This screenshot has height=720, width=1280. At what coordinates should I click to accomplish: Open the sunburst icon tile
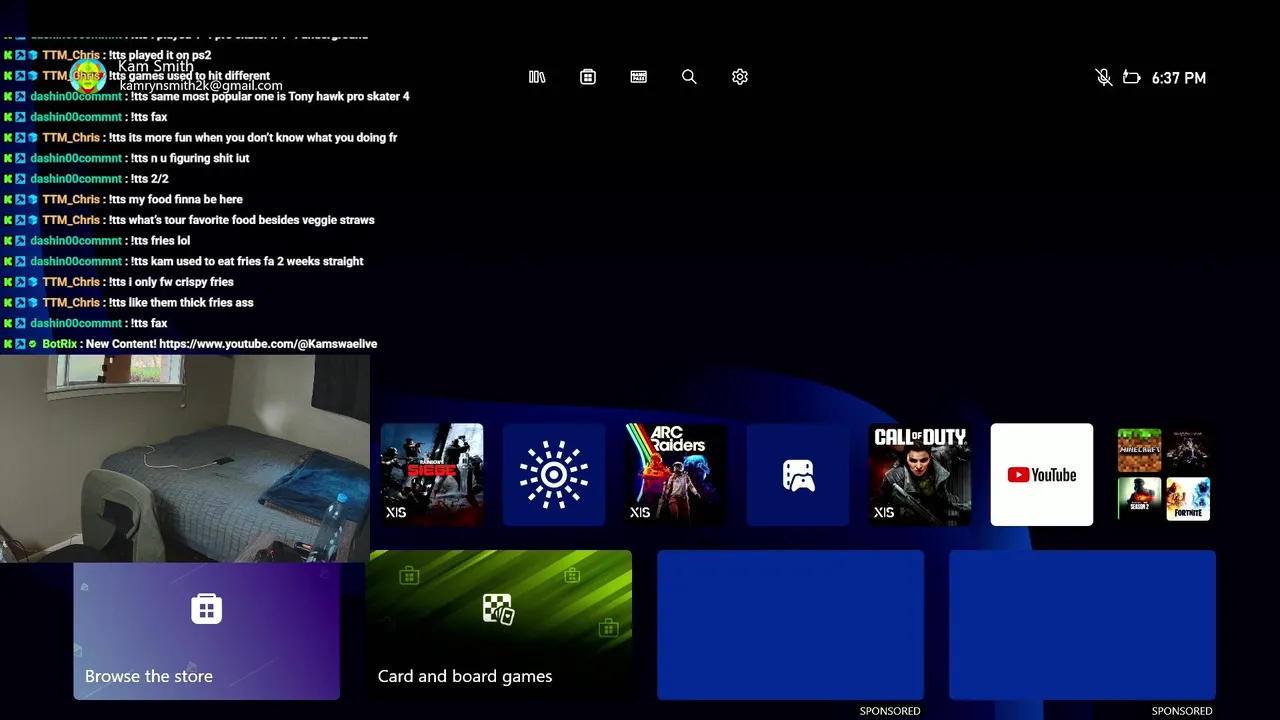(x=554, y=474)
